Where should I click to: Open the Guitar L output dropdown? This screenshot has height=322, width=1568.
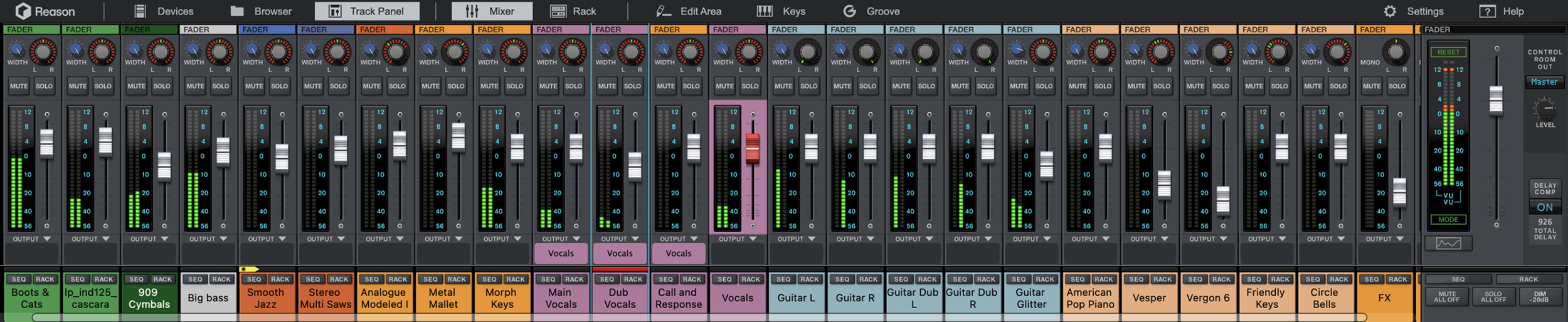tap(797, 239)
